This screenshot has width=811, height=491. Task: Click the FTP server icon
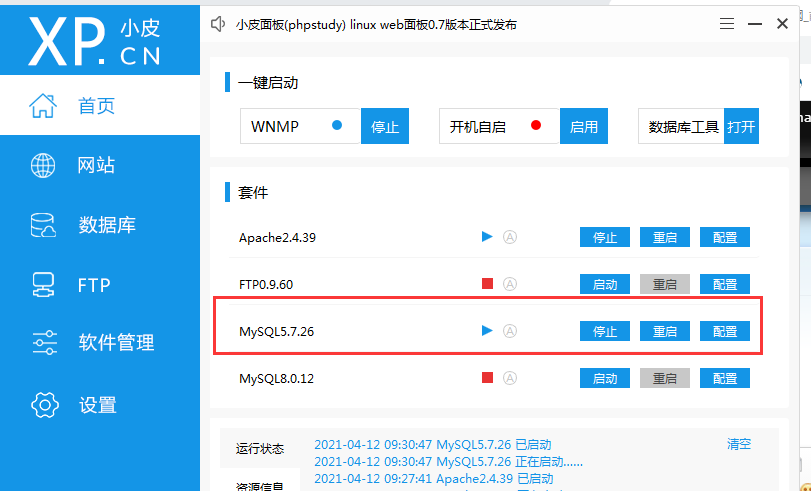click(43, 285)
